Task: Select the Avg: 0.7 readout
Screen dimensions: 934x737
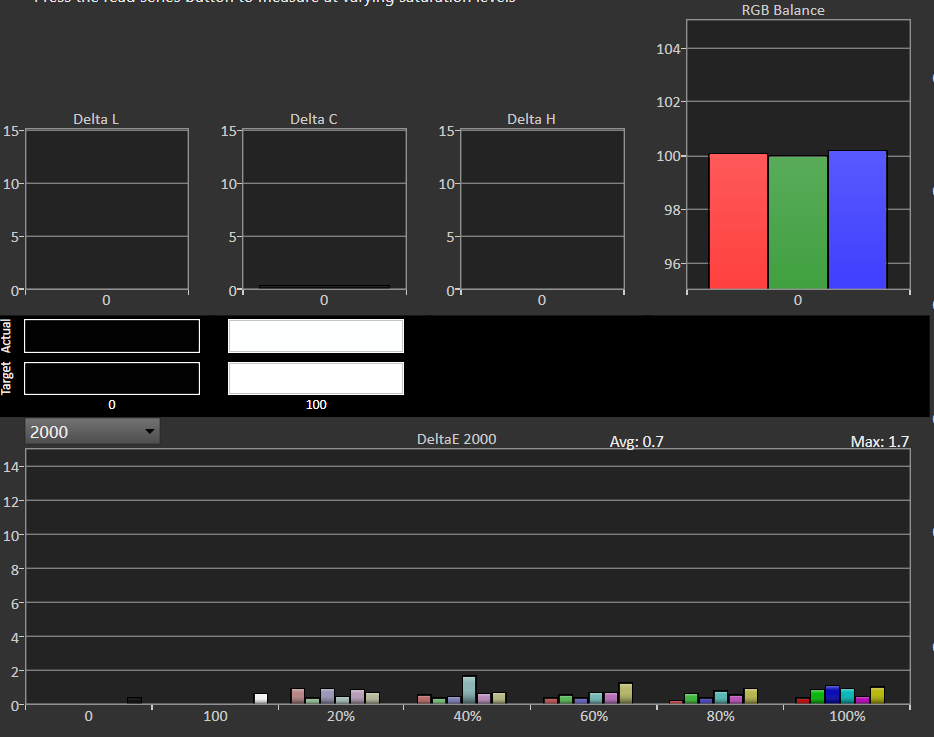Action: [x=636, y=441]
